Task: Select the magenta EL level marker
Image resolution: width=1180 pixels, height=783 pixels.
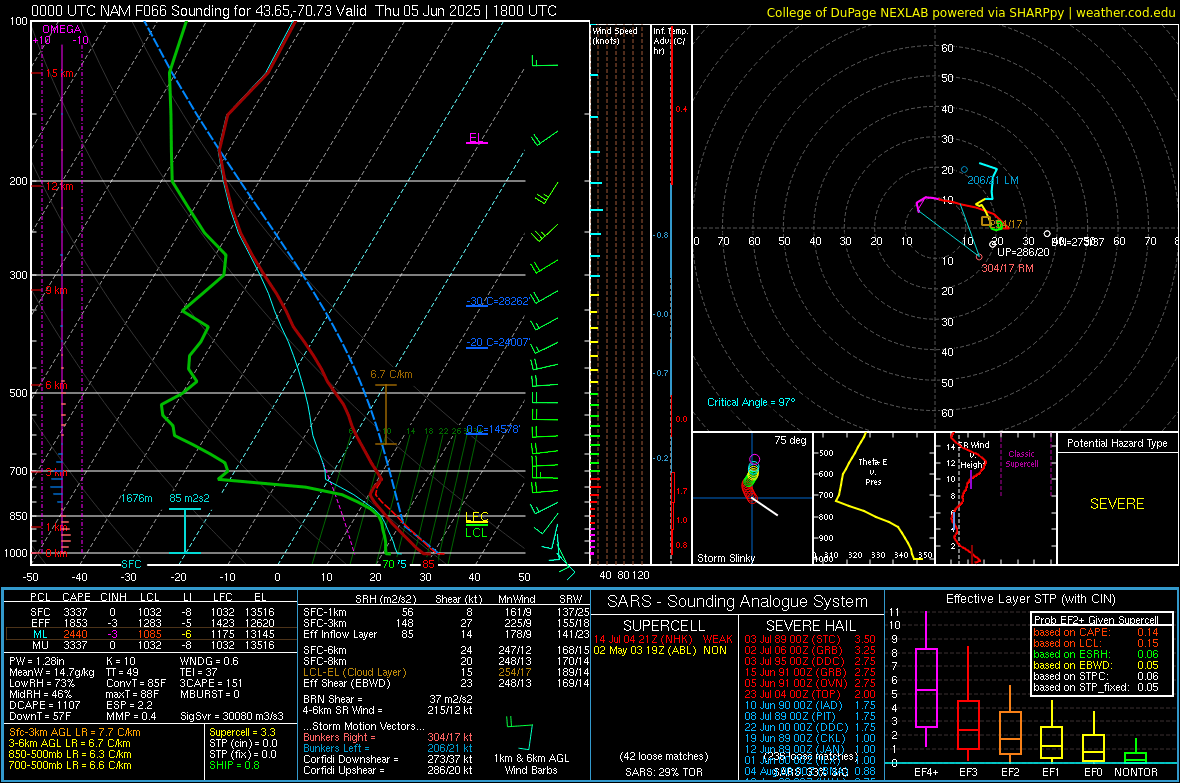Action: point(476,139)
